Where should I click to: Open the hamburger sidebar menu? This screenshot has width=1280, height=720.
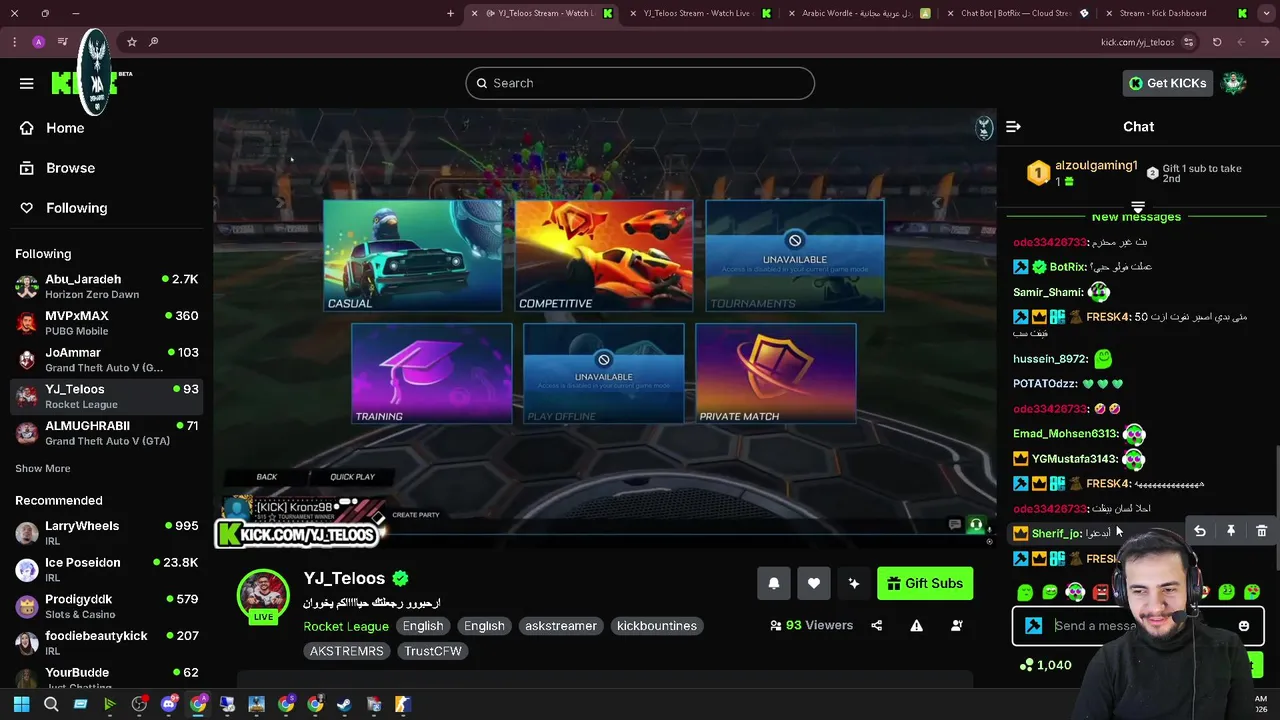click(x=27, y=83)
